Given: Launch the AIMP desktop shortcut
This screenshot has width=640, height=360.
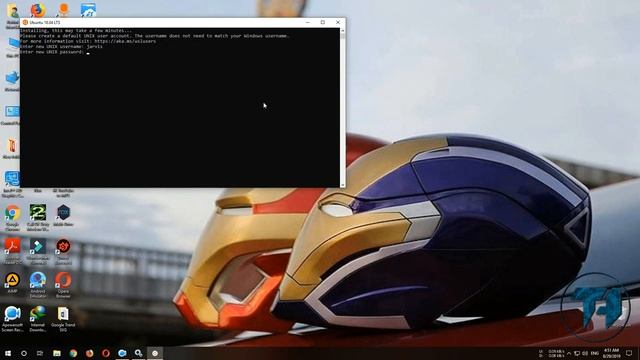Looking at the screenshot, I should (13, 280).
